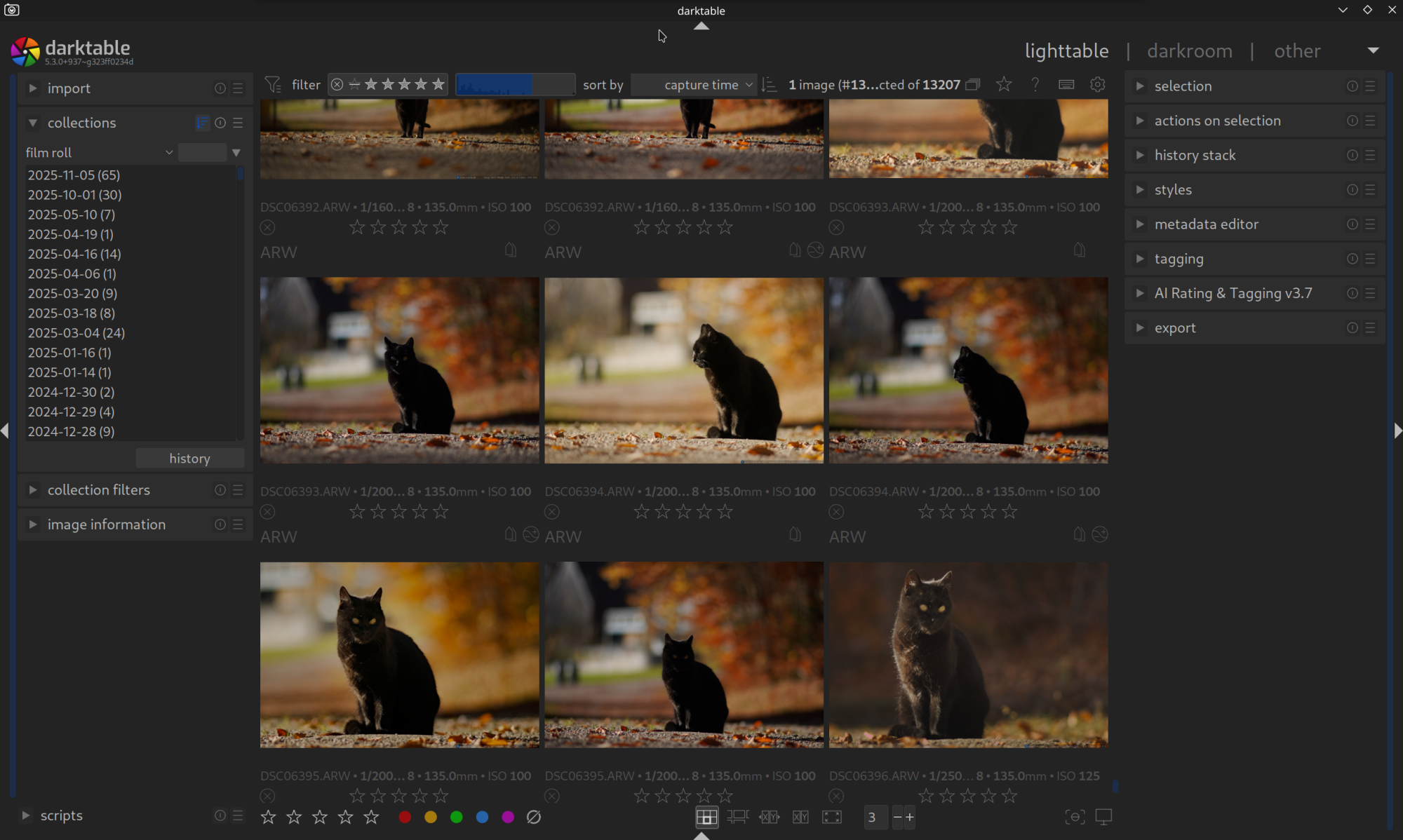This screenshot has height=840, width=1403.
Task: Toggle grouping of images icon
Action: pos(973,85)
